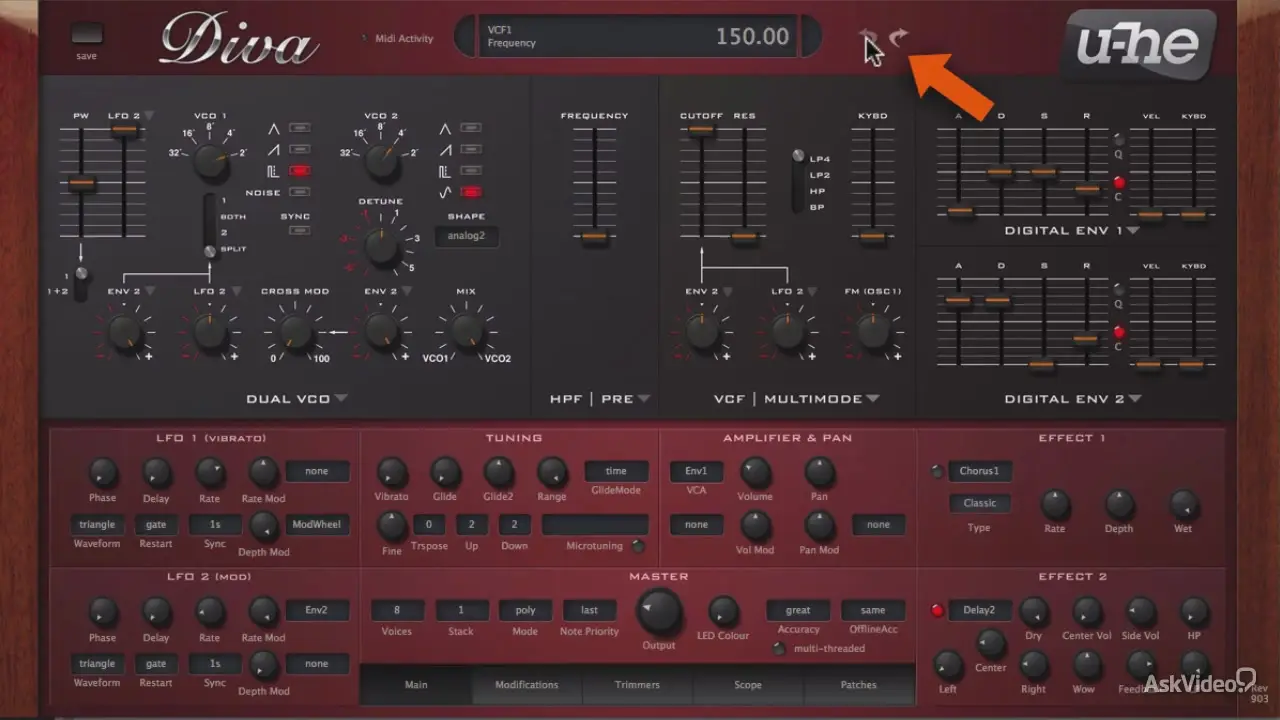
Task: Click the Effect 1 Depth knob
Action: pyautogui.click(x=1119, y=504)
